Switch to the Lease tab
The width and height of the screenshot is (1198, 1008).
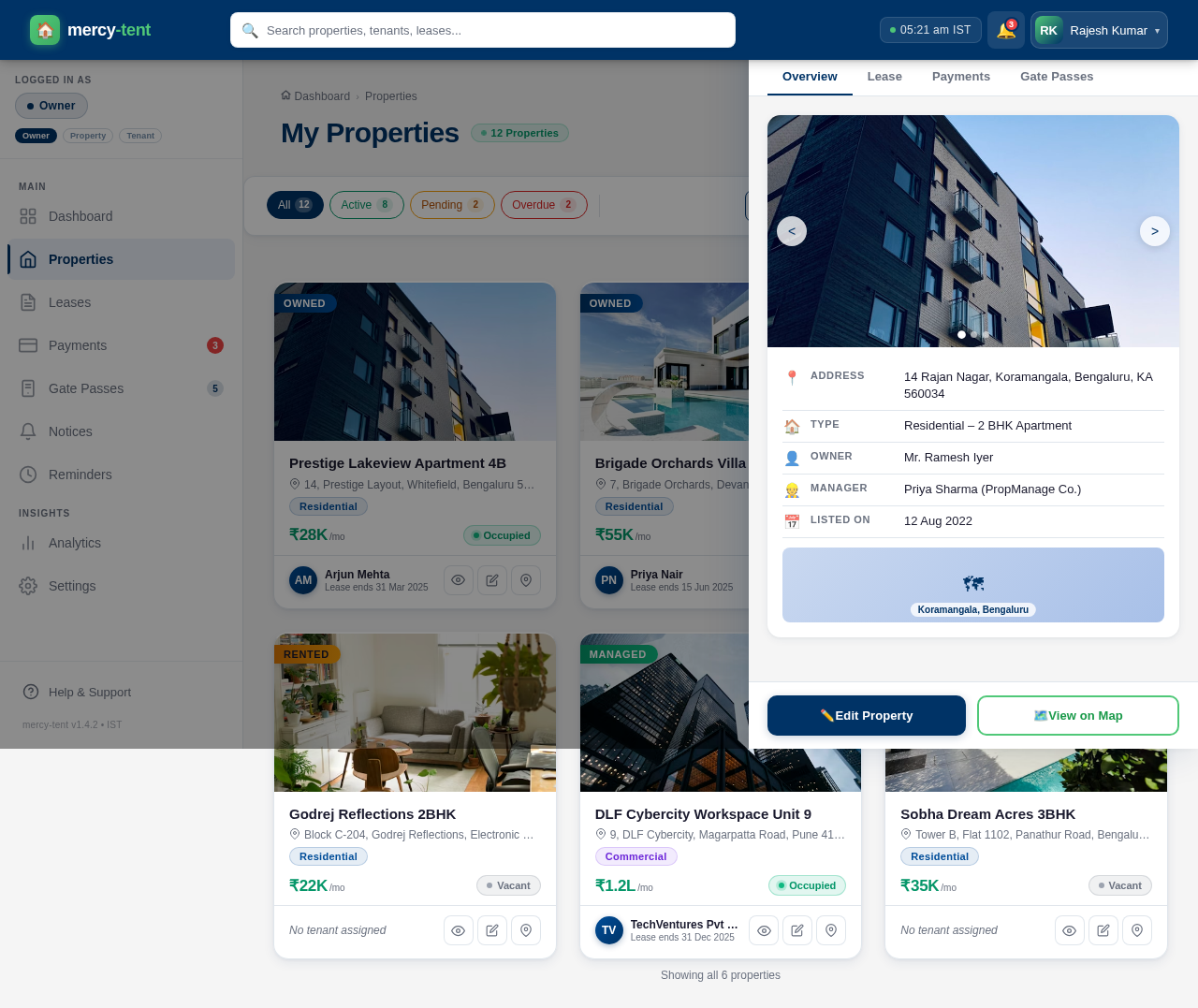pos(882,75)
